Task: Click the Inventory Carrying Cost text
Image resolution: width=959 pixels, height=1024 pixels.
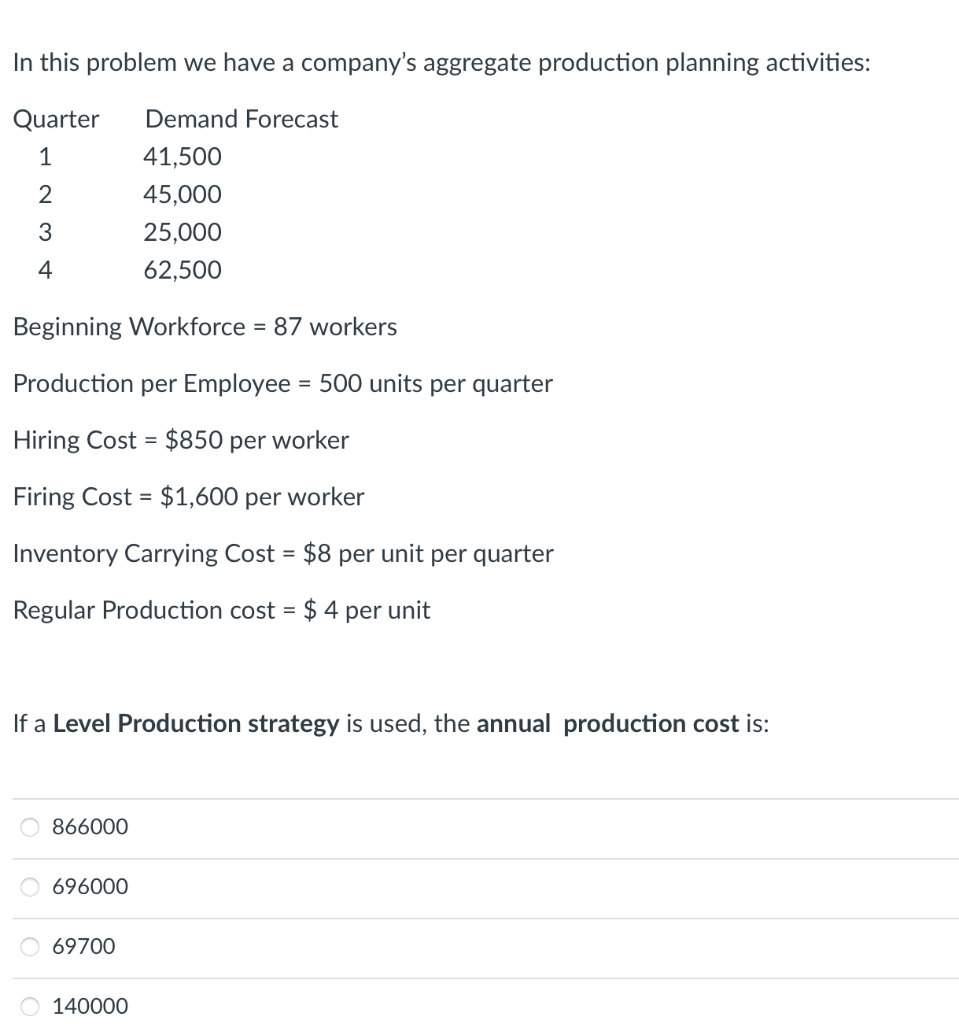Action: [x=283, y=553]
